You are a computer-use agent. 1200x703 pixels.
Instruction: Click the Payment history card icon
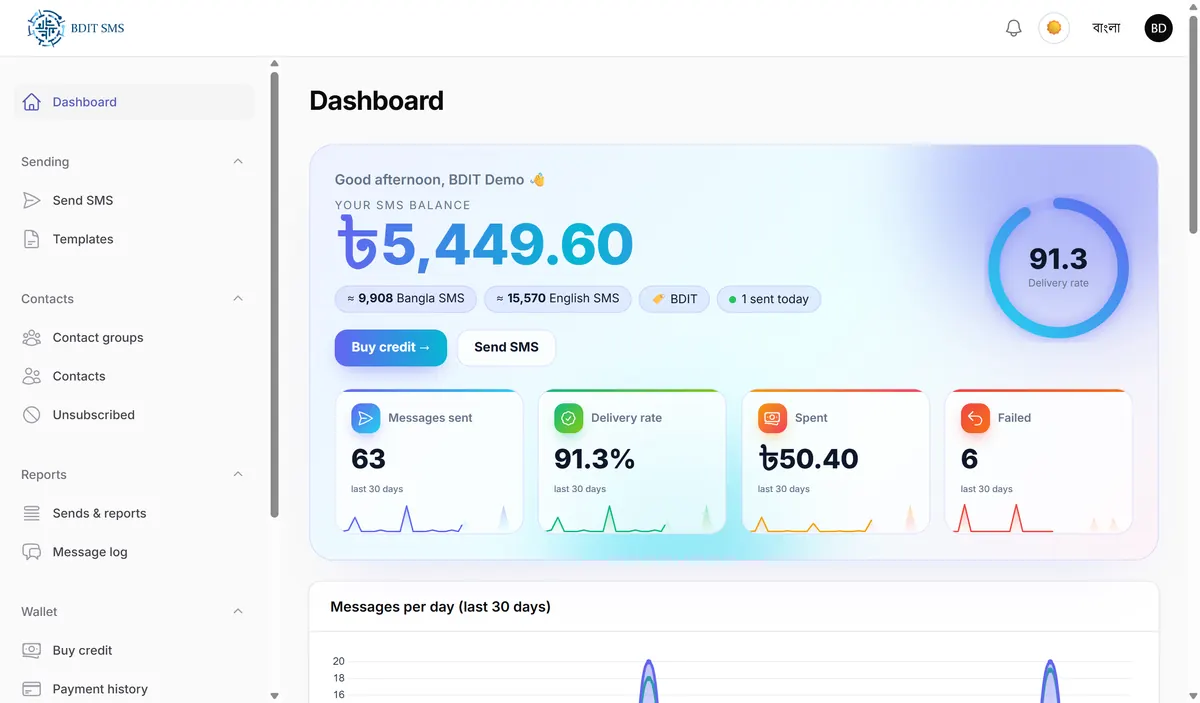[32, 689]
